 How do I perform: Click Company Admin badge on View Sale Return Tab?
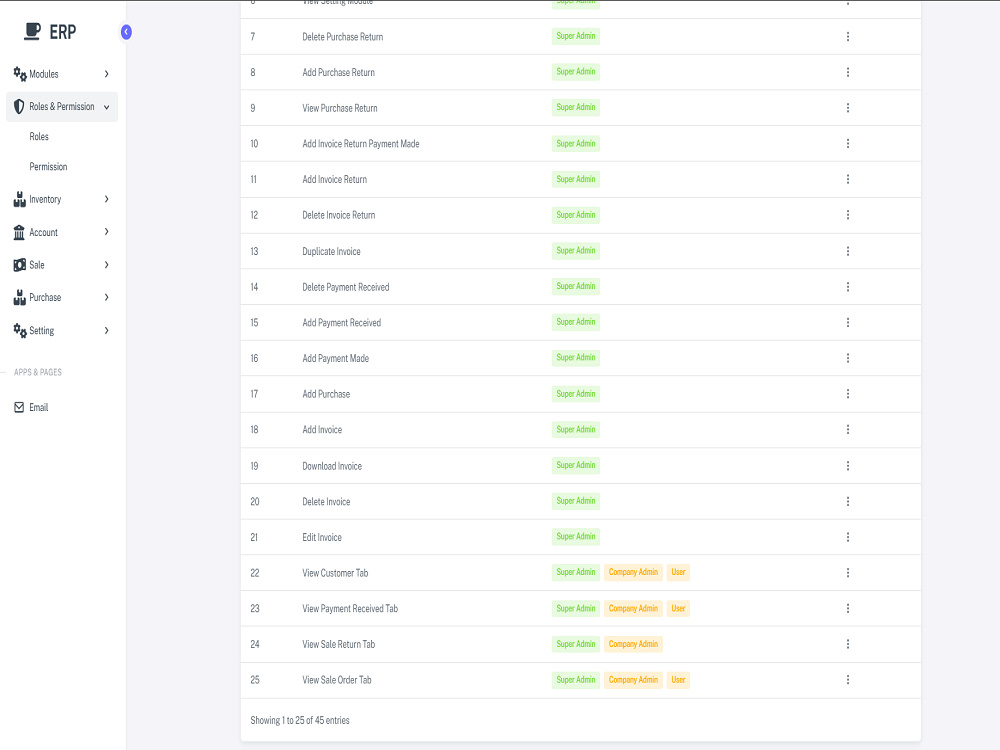click(x=633, y=644)
